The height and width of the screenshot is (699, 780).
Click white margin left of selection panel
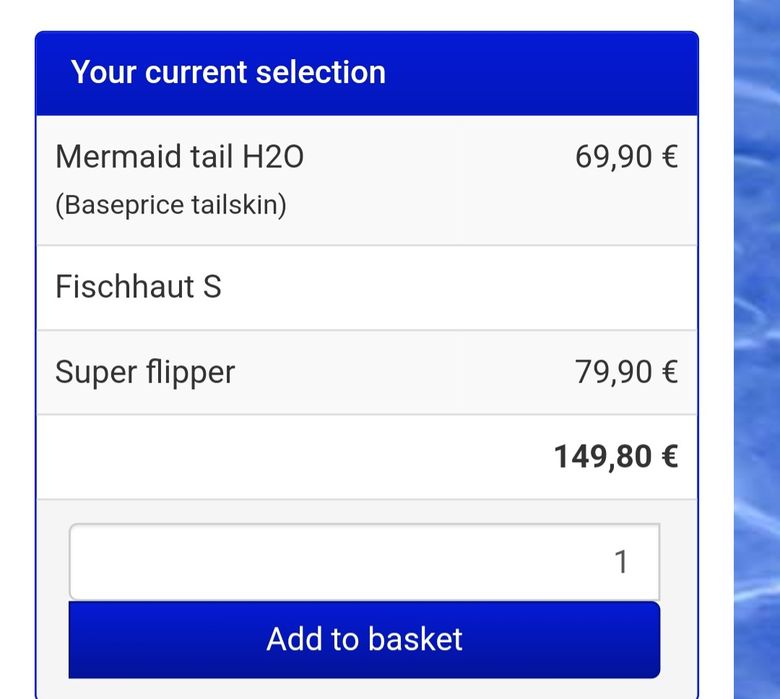16,350
